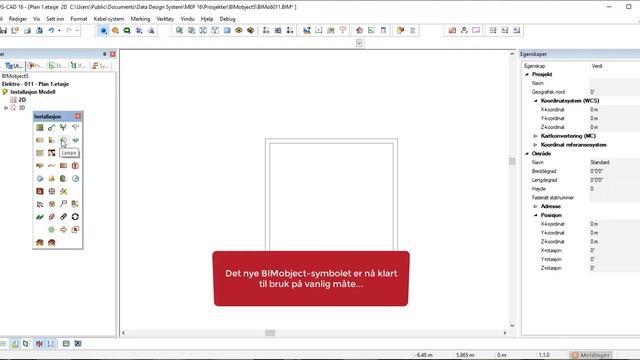Switch to the 'Sy...' panel tab
The image size is (640, 360).
coord(100,66)
